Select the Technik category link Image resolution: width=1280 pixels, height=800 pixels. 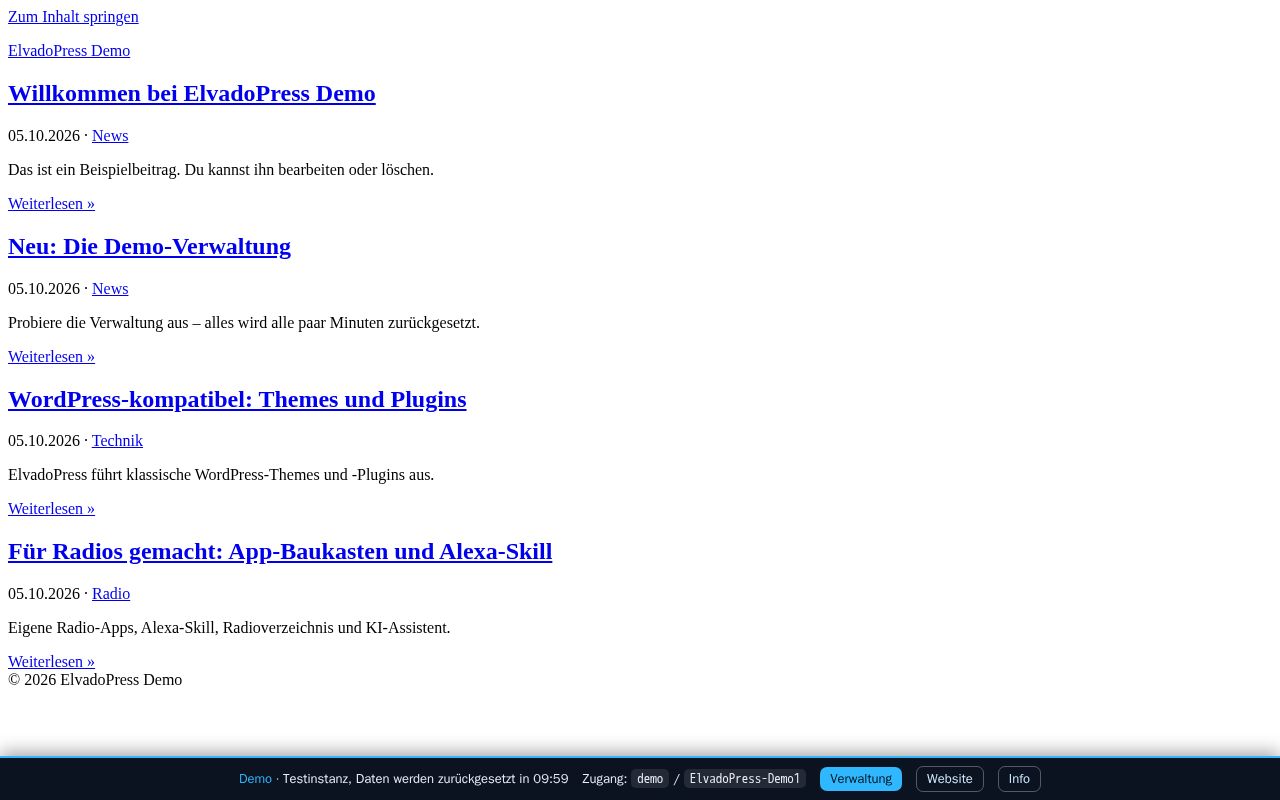pyautogui.click(x=117, y=441)
